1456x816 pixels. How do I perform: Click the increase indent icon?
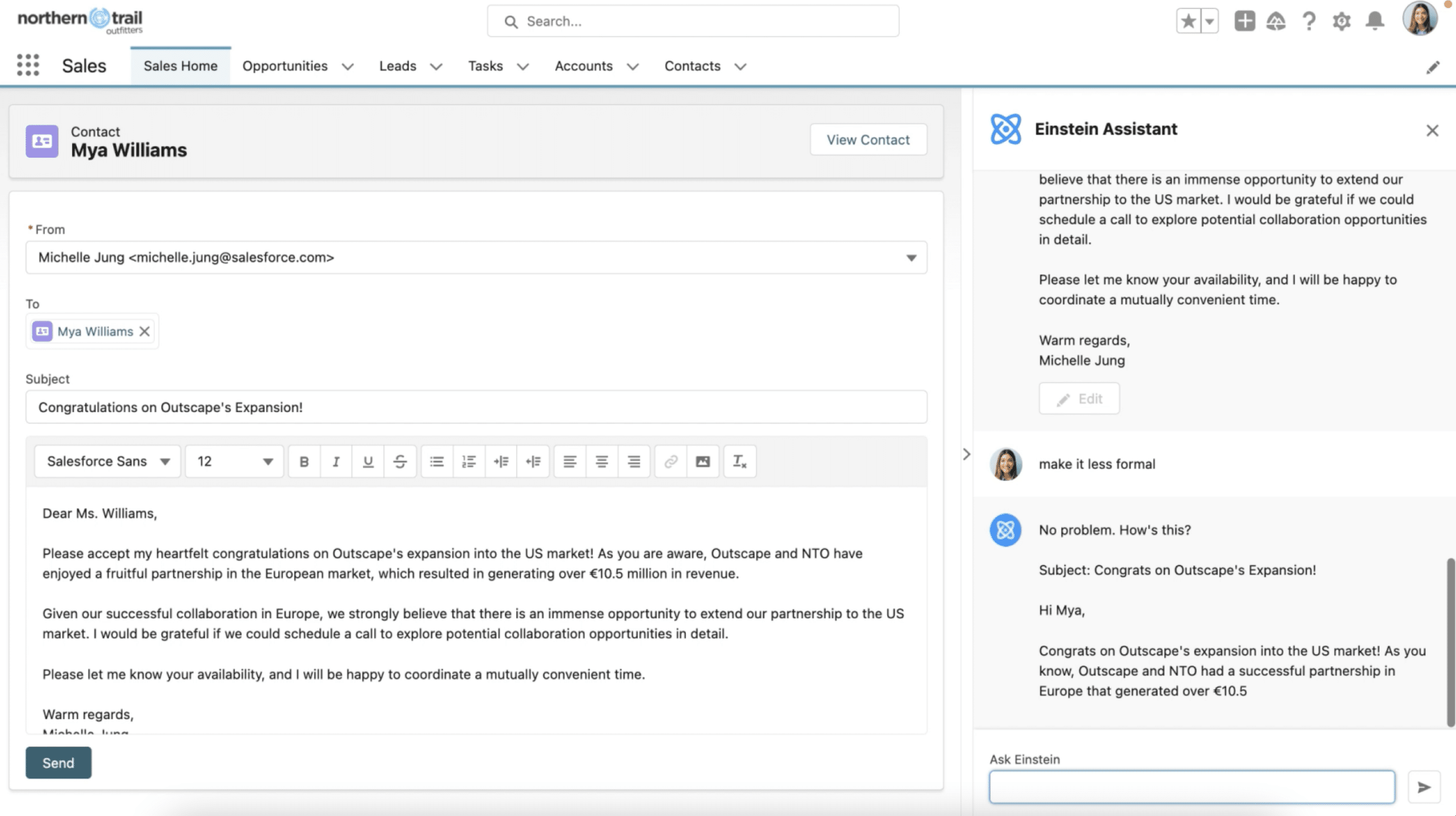point(501,461)
